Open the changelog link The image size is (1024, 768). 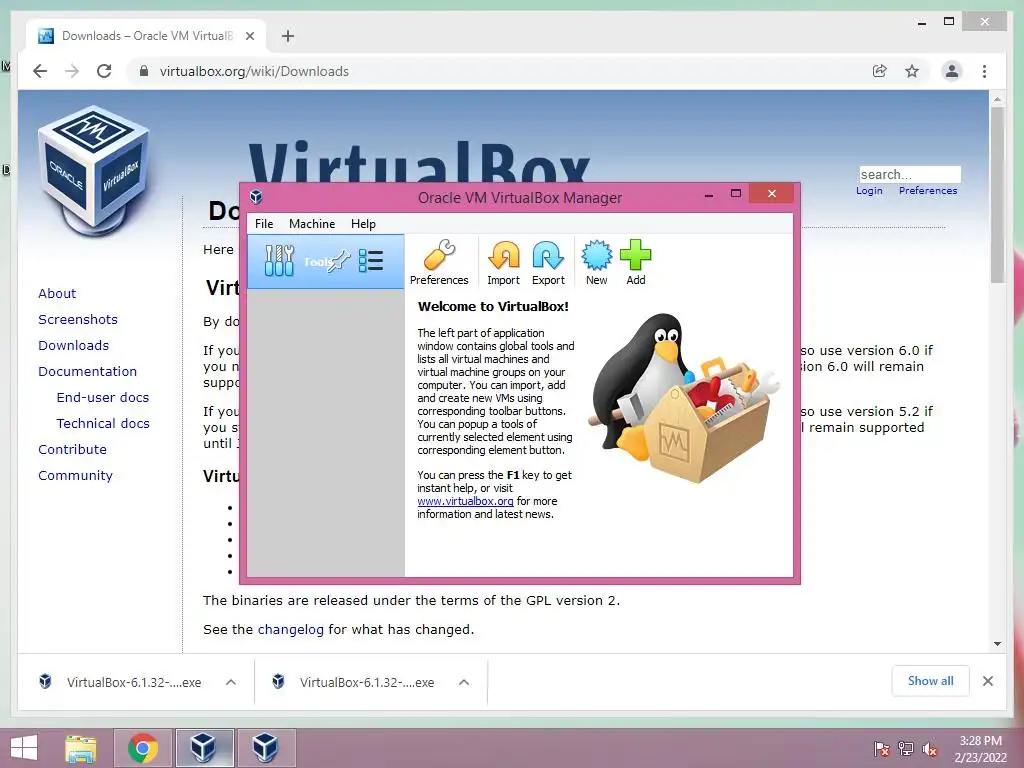(291, 630)
